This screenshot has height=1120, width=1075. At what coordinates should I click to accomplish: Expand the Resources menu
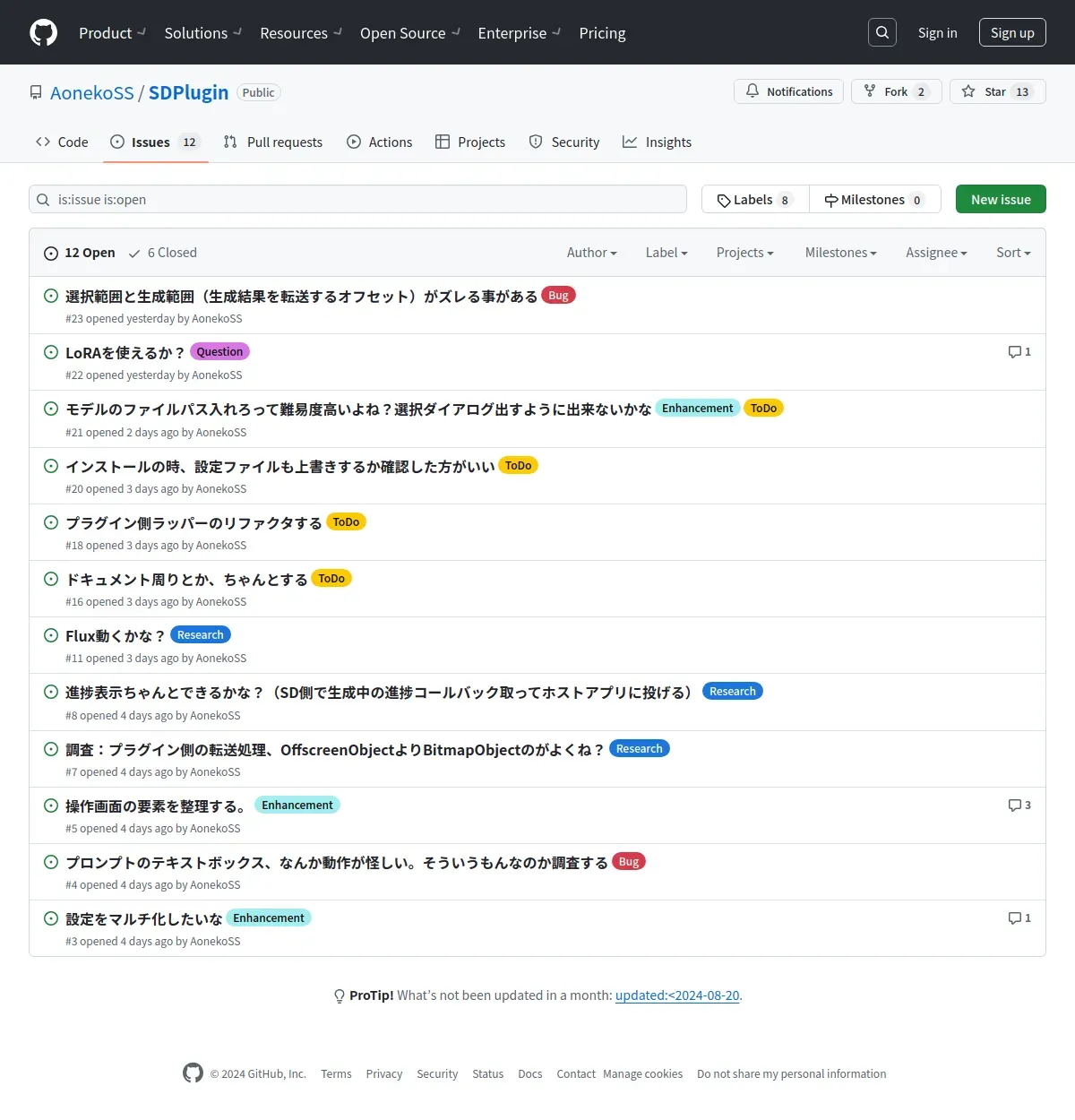[301, 33]
